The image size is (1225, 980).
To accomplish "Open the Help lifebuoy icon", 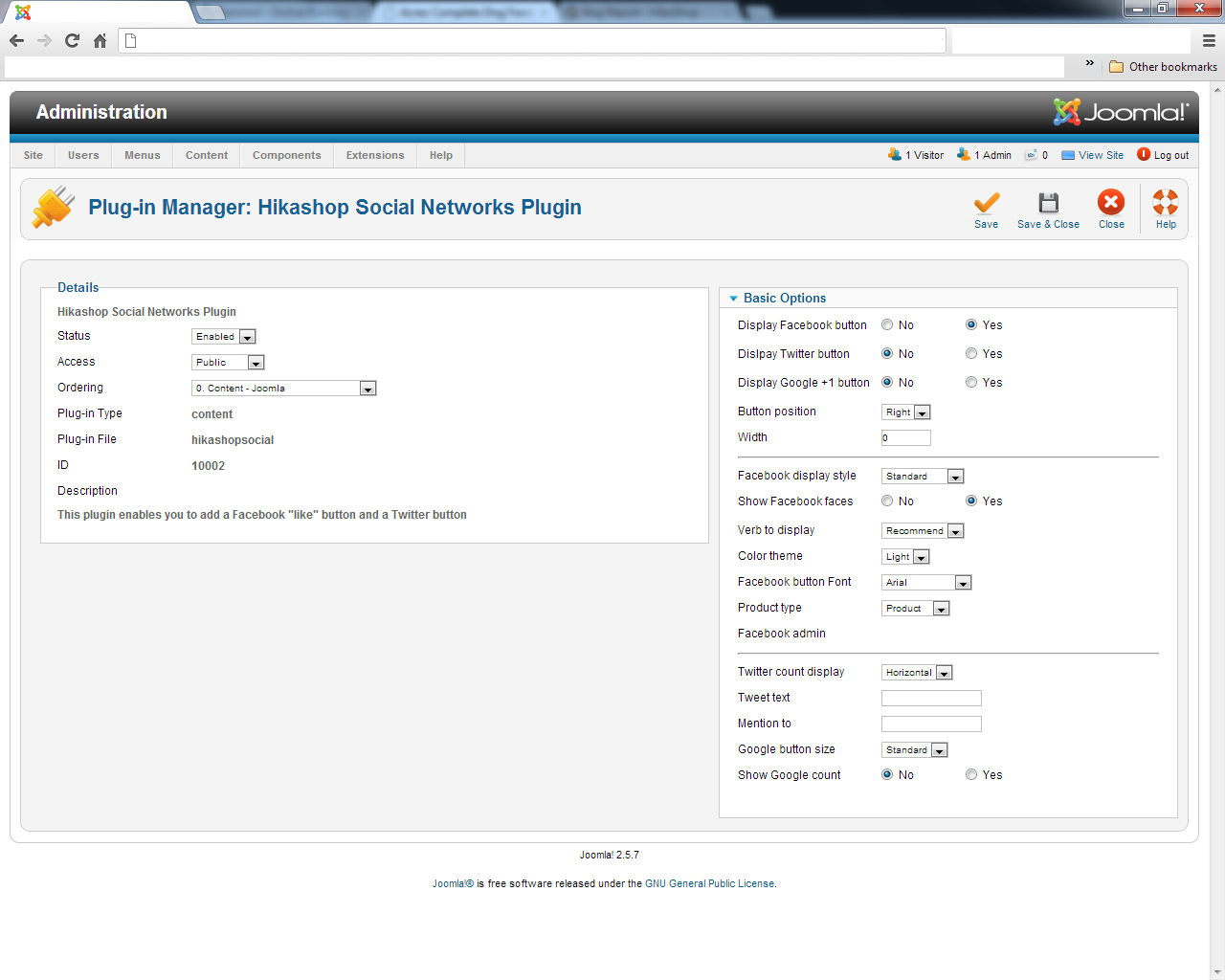I will [1166, 202].
